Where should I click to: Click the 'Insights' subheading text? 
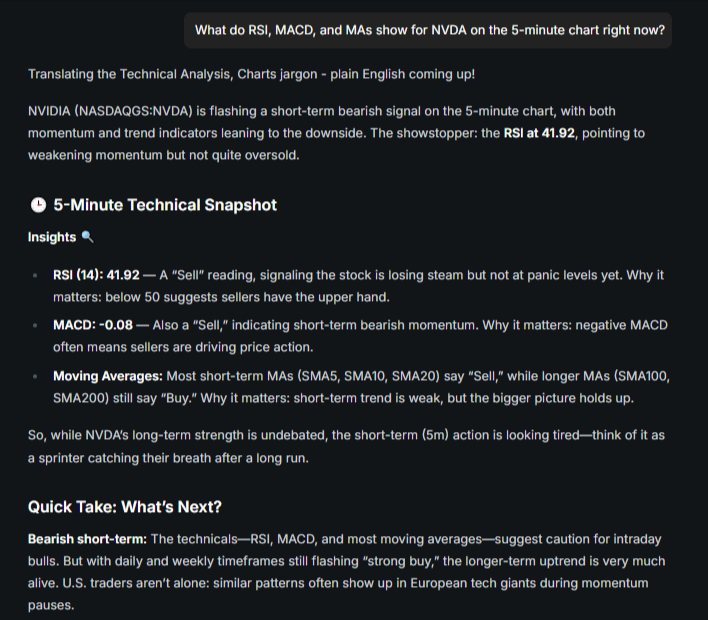52,237
